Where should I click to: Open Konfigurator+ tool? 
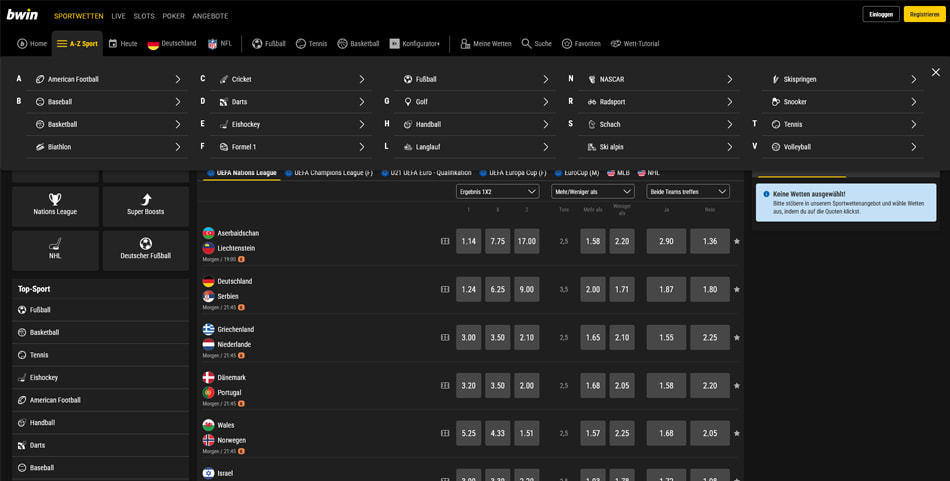tap(415, 44)
